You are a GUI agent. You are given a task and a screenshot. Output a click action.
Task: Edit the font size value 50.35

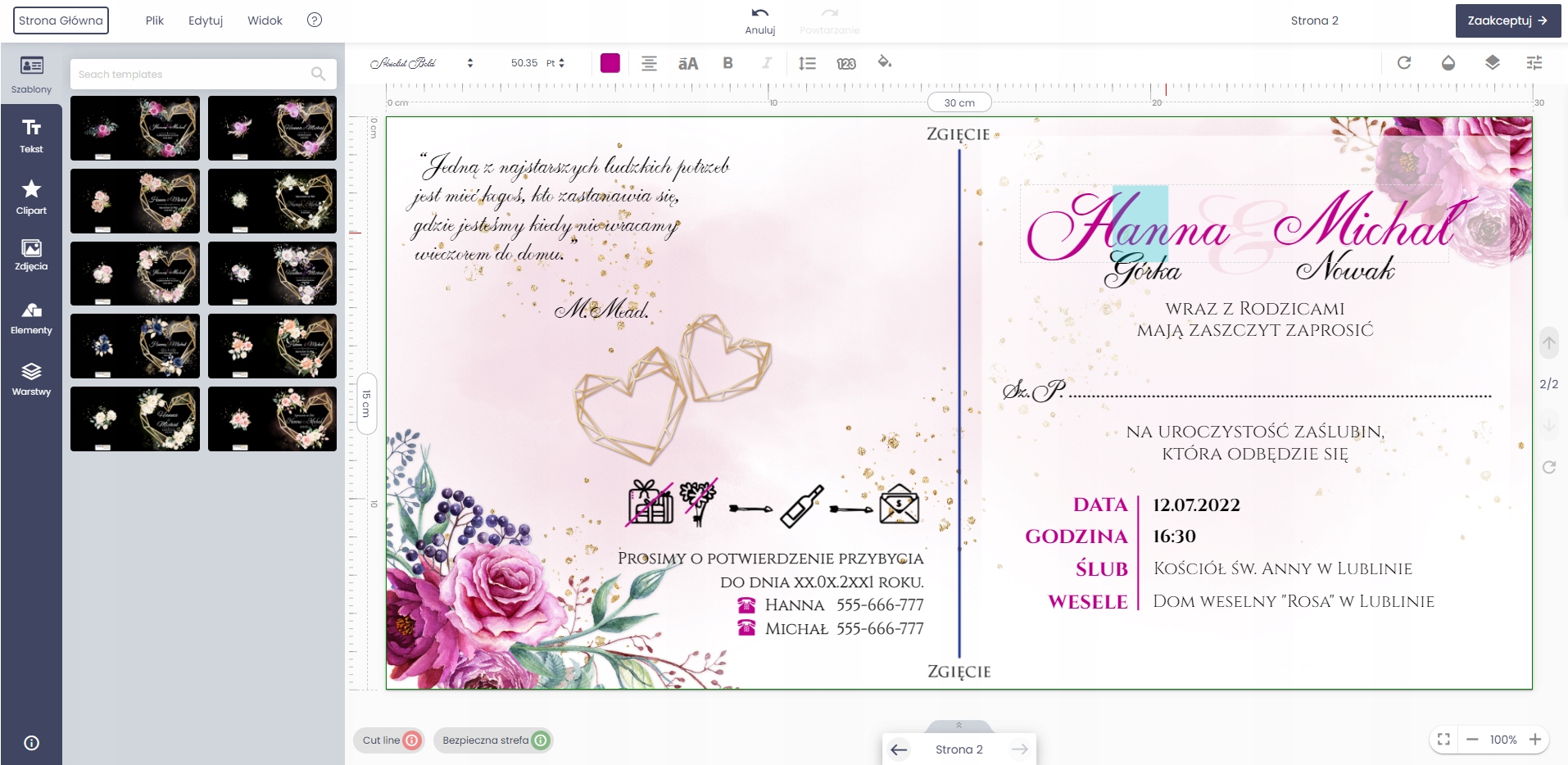[x=524, y=63]
